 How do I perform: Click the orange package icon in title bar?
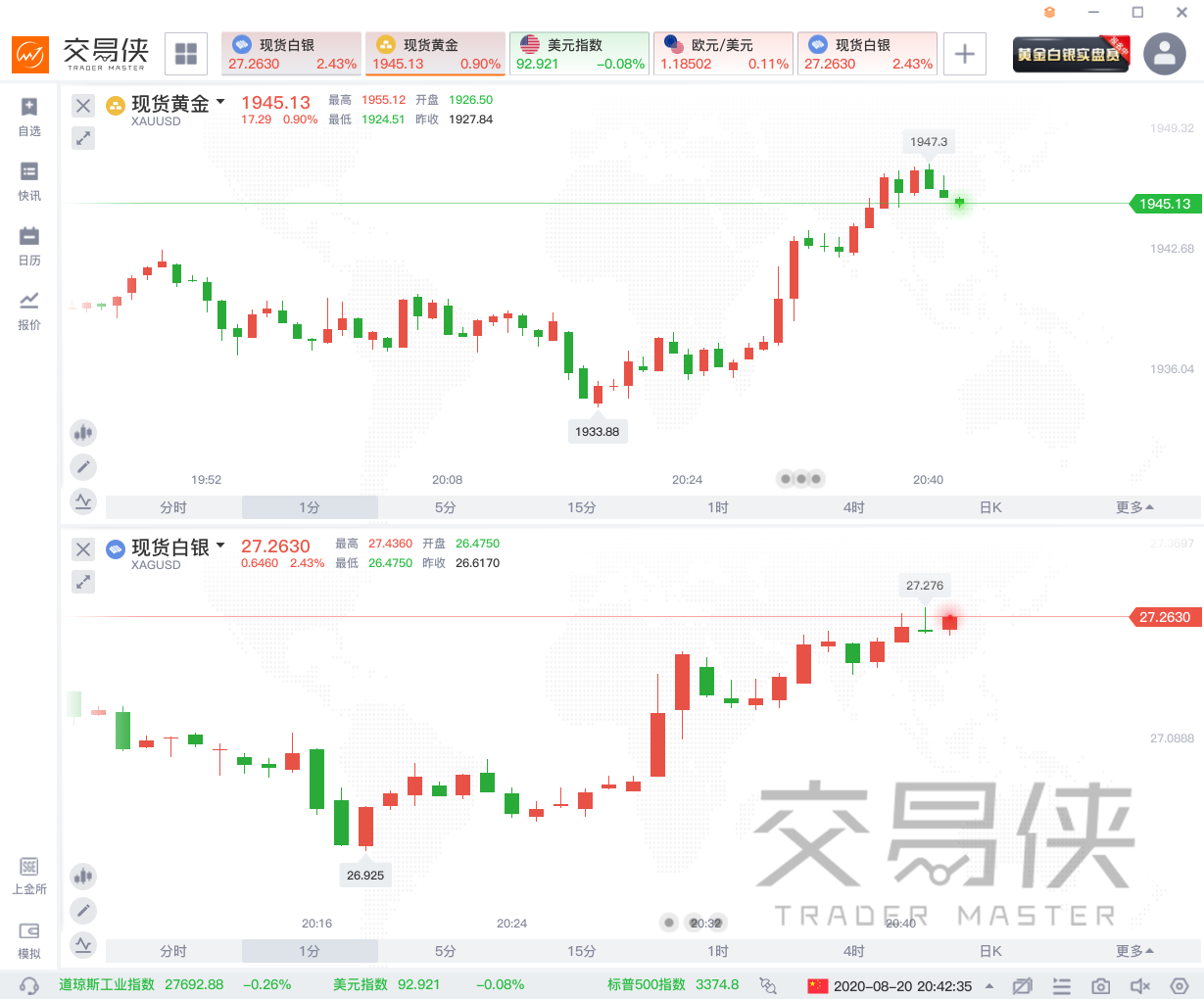(x=1049, y=13)
